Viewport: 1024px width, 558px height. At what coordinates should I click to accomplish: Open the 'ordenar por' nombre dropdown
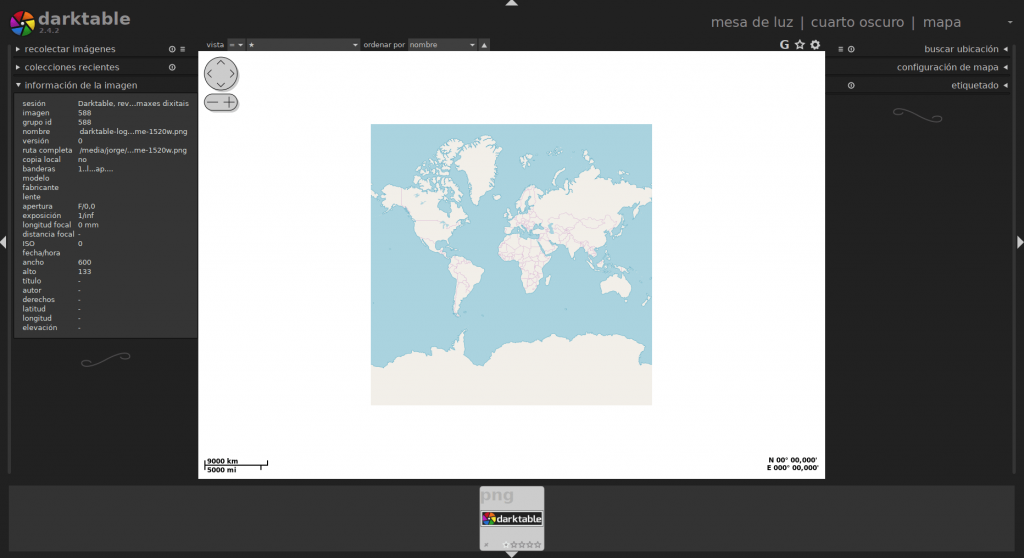(442, 45)
